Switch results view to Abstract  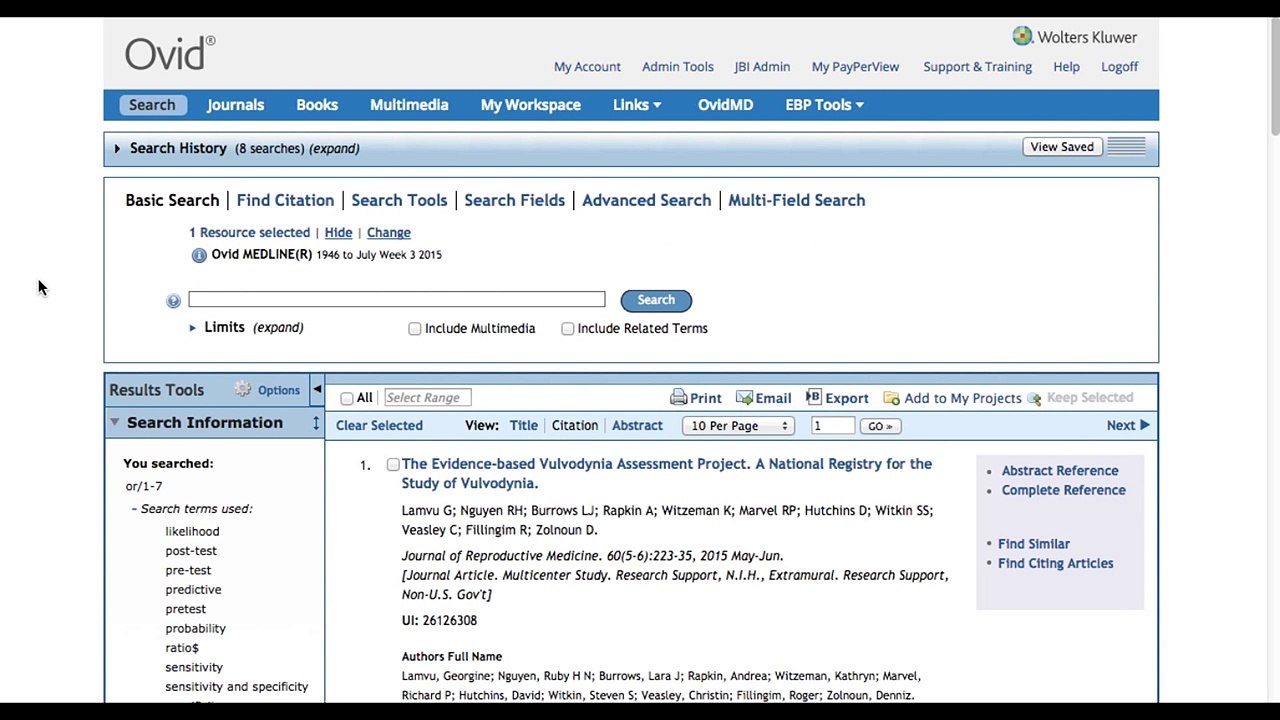[x=637, y=426]
